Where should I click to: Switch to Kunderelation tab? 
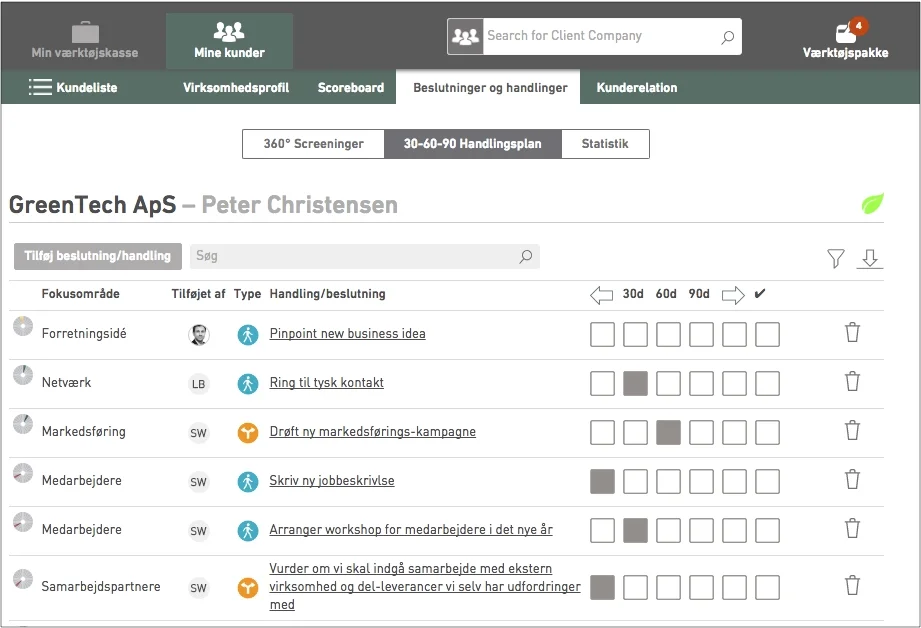637,88
